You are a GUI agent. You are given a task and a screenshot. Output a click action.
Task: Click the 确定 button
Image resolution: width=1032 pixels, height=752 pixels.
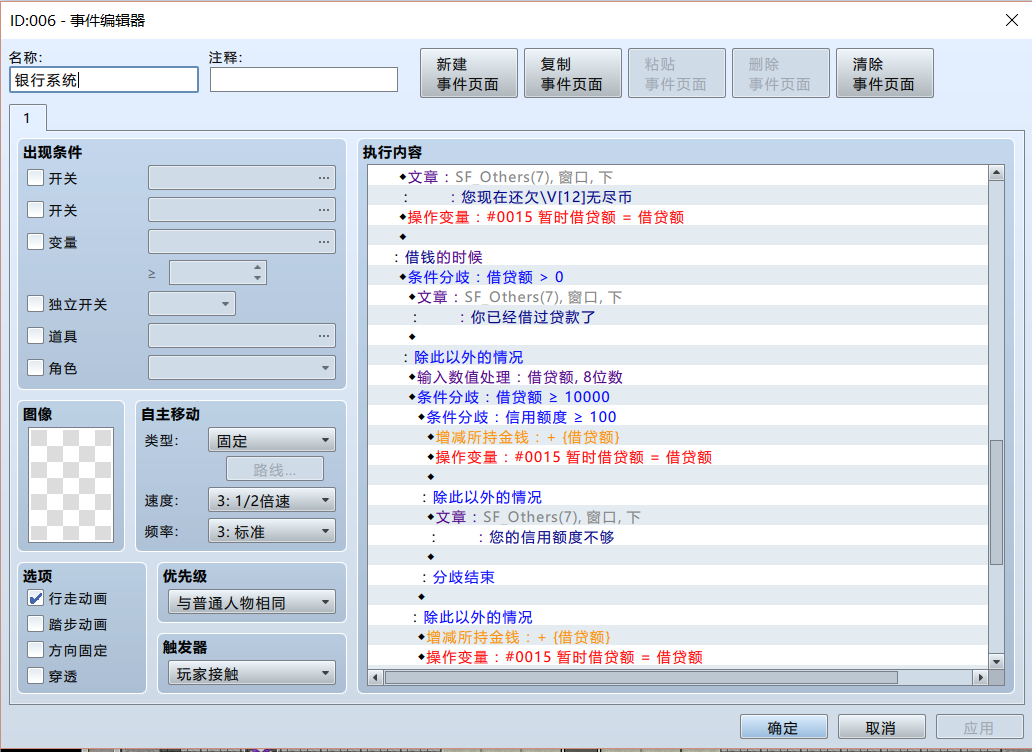(x=783, y=727)
